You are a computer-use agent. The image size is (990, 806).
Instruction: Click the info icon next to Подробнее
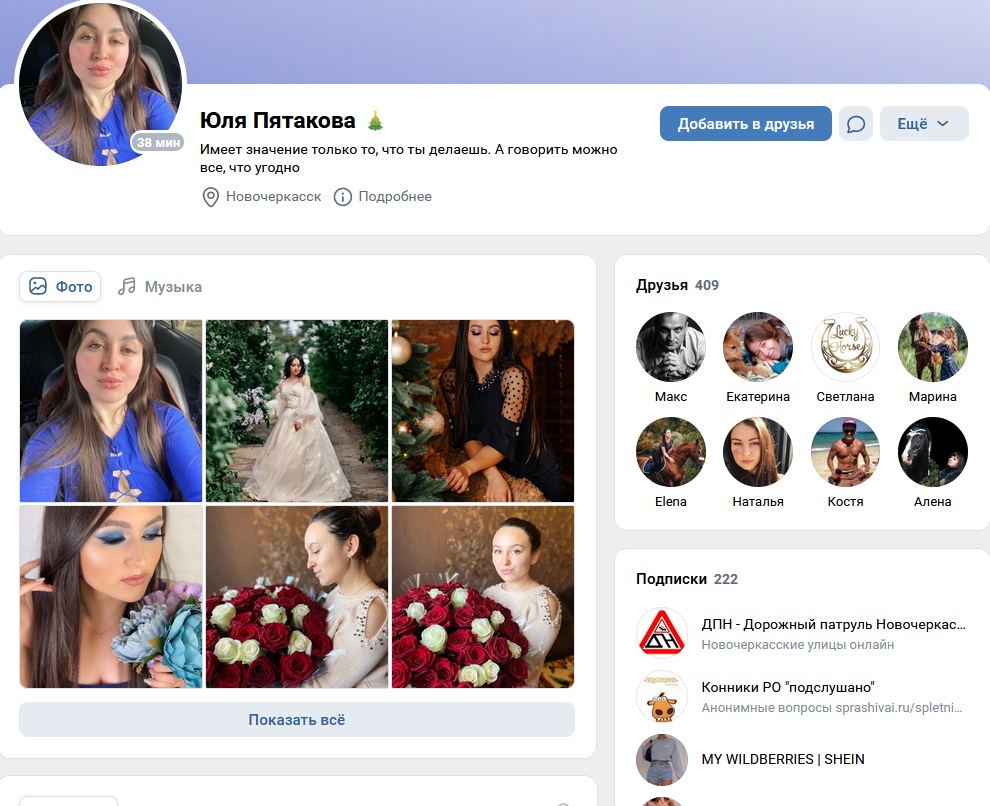(x=342, y=197)
